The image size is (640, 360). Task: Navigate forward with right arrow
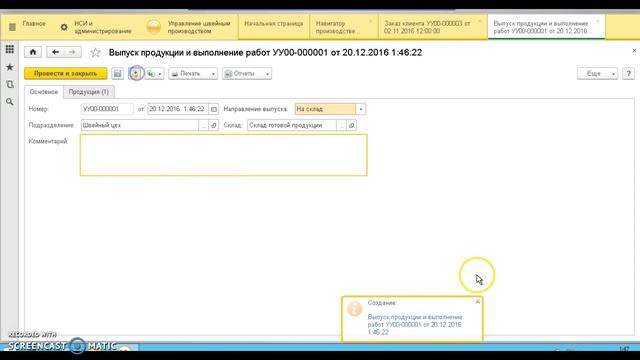tap(72, 52)
